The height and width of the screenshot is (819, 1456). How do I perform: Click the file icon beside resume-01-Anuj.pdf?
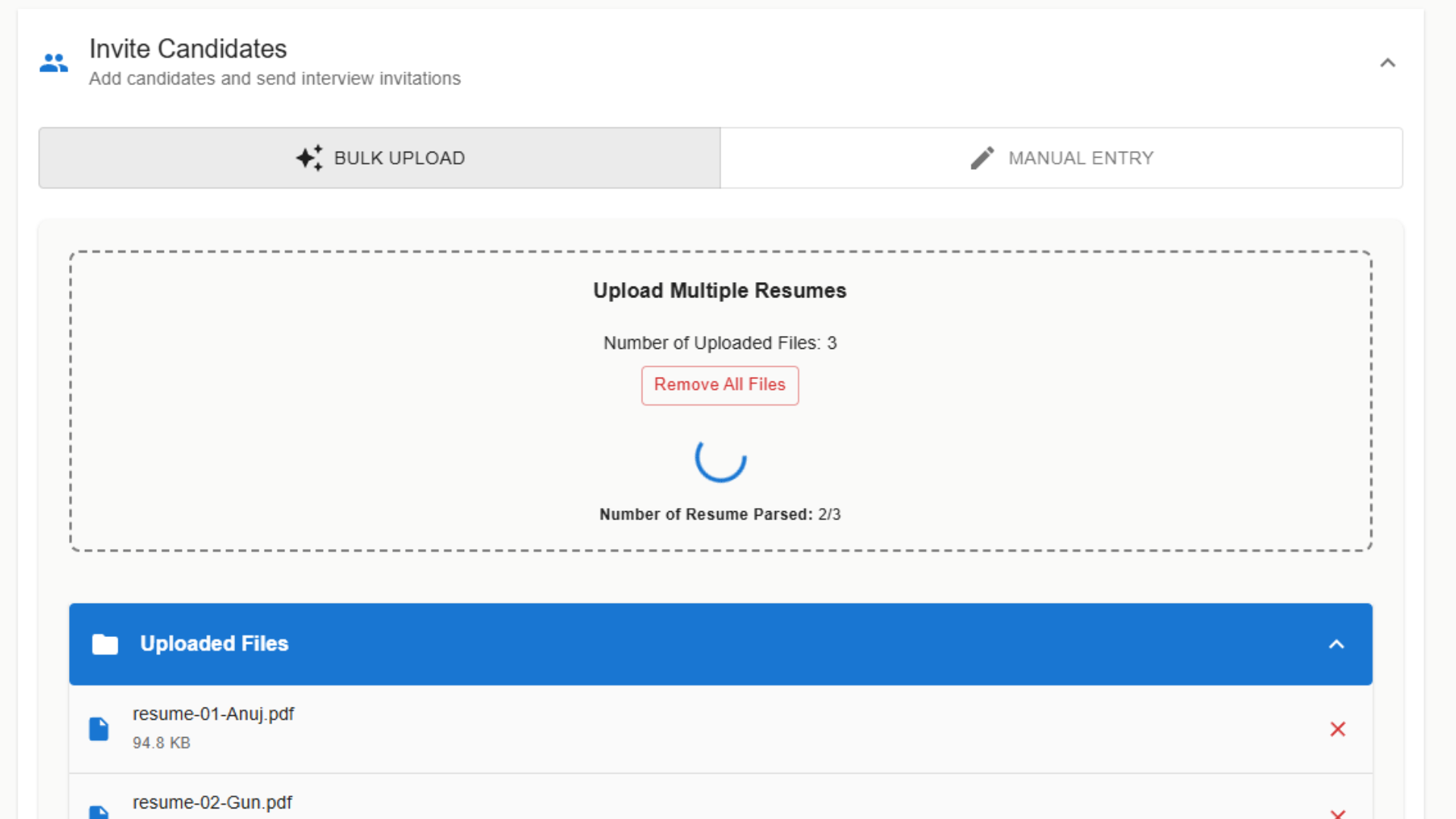point(99,729)
